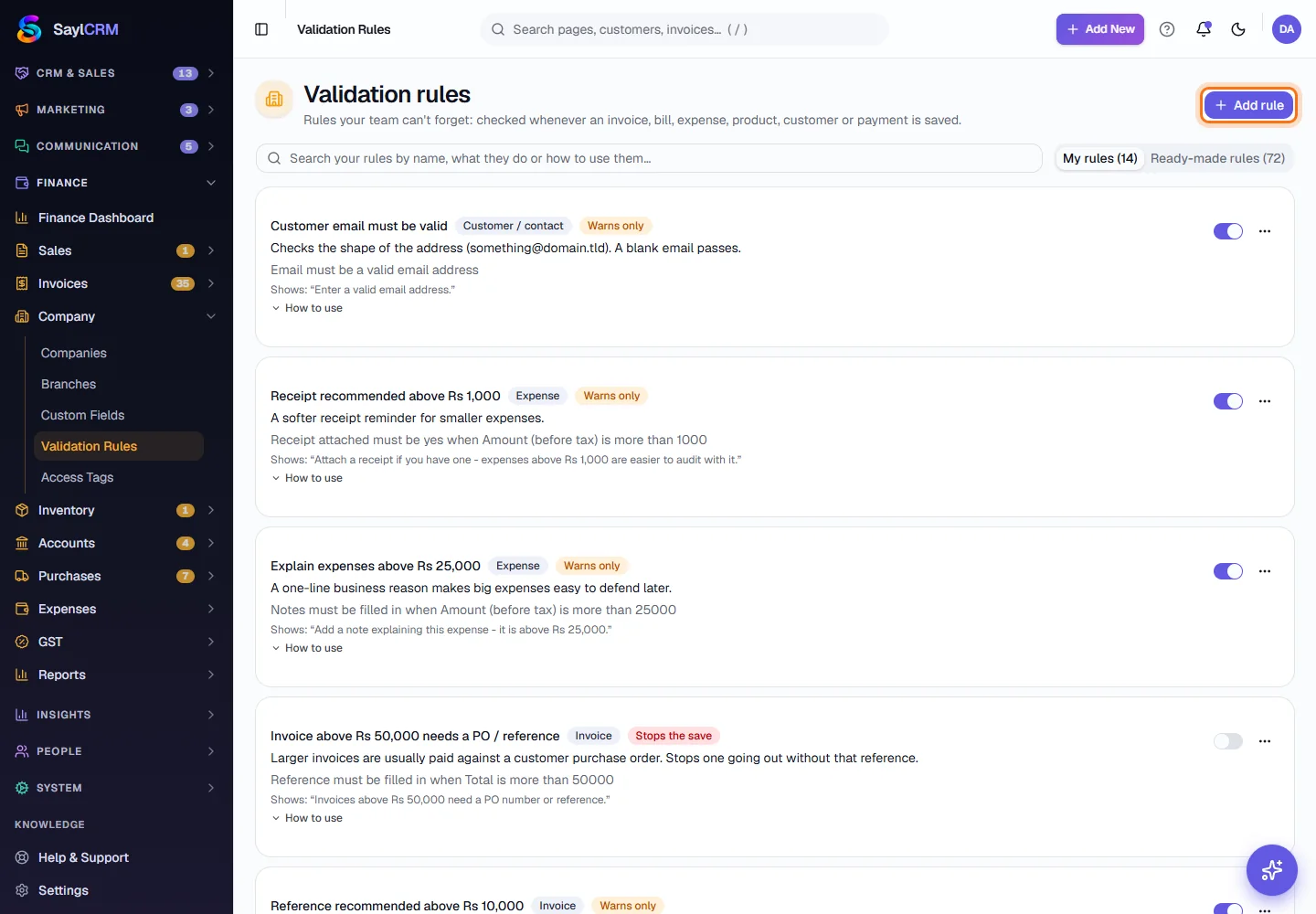Expand How to use under Receipt recommended rule

coord(307,478)
